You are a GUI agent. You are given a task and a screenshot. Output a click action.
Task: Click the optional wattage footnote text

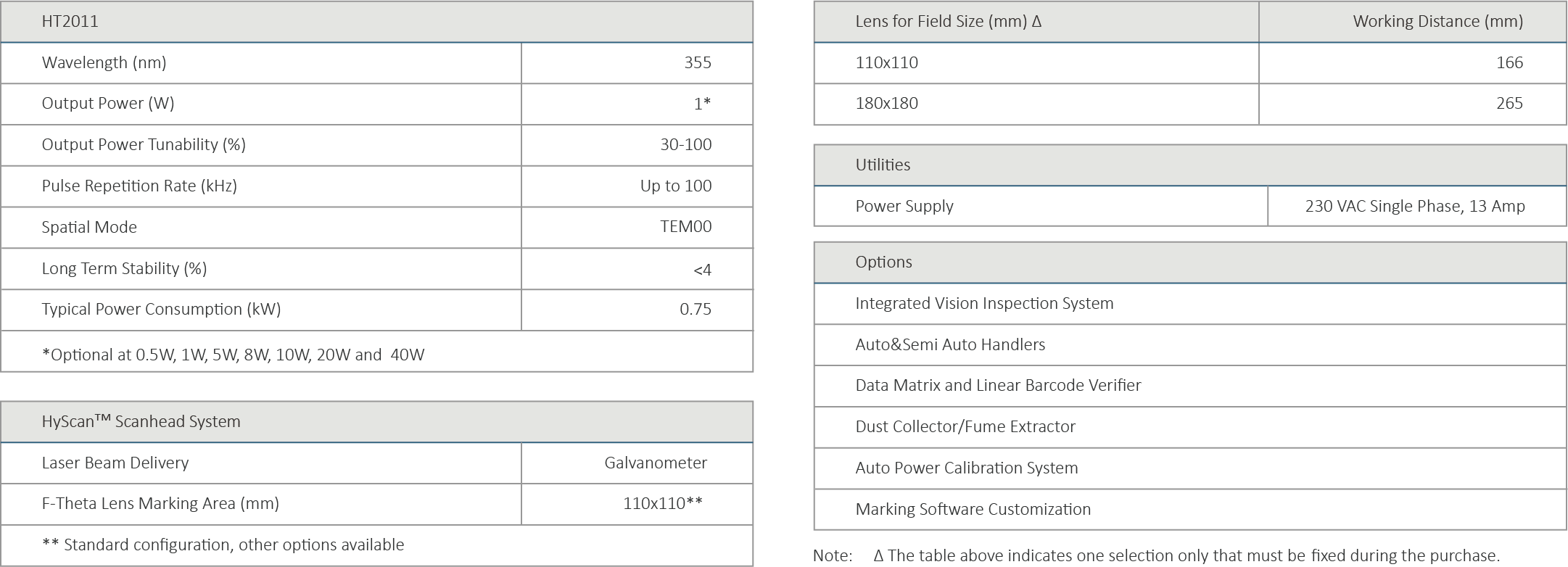(233, 355)
